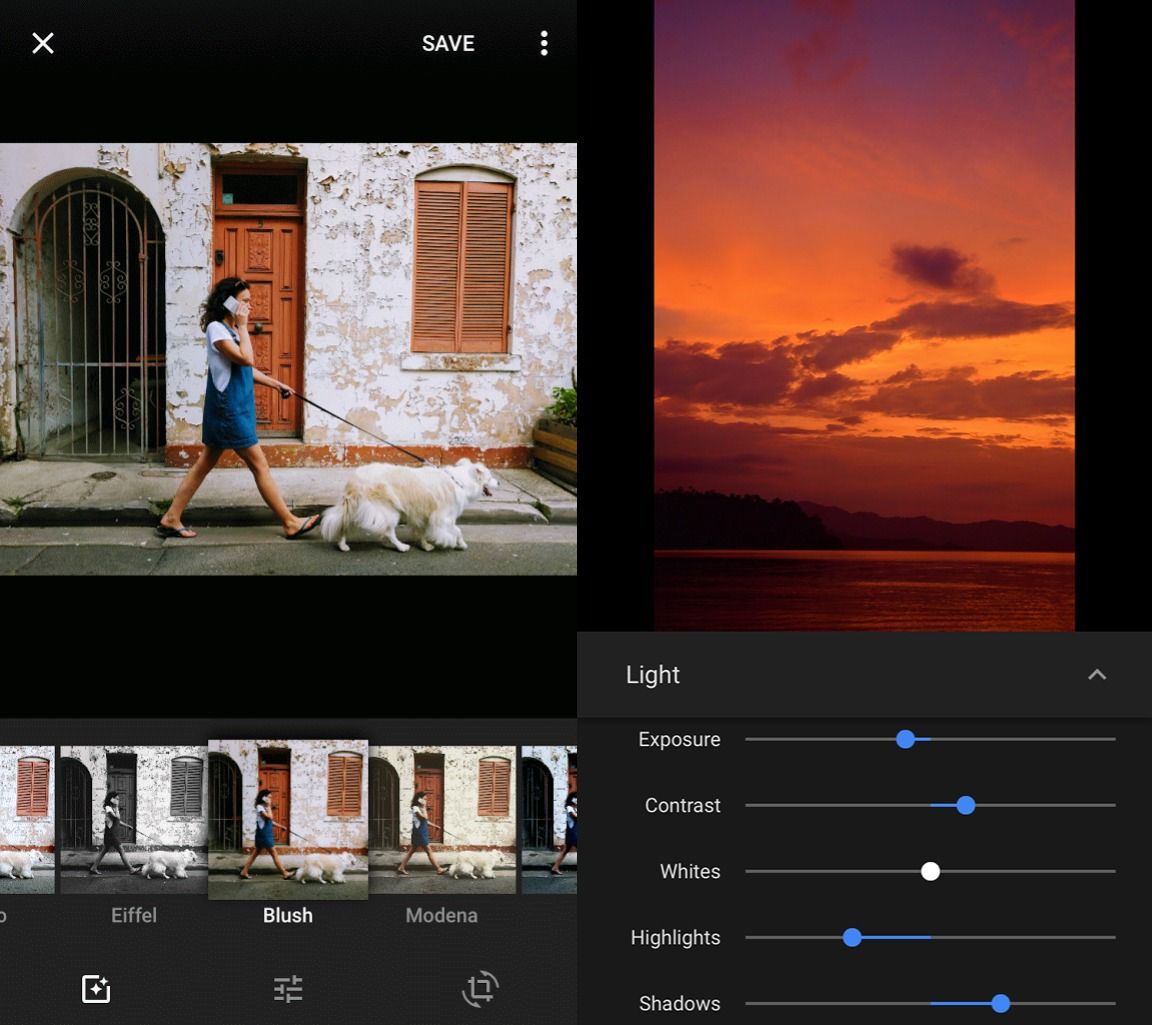Screen dimensions: 1152x1025
Task: Close the photo editor with X icon
Action: (43, 43)
